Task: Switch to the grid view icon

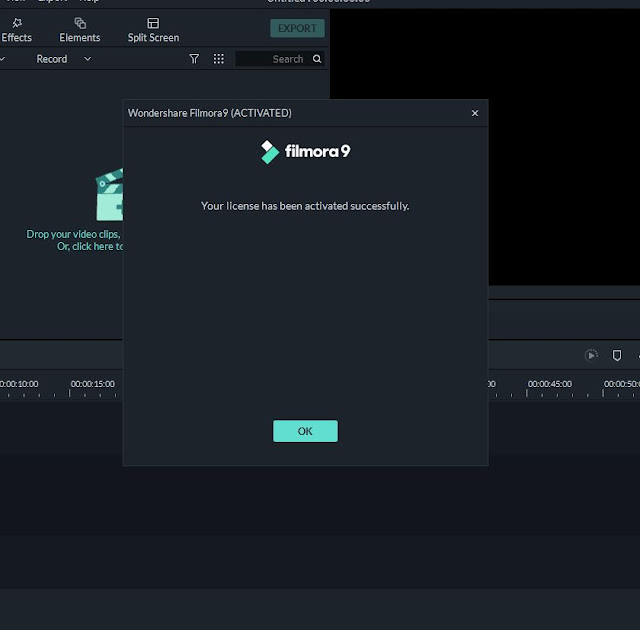Action: [x=219, y=59]
